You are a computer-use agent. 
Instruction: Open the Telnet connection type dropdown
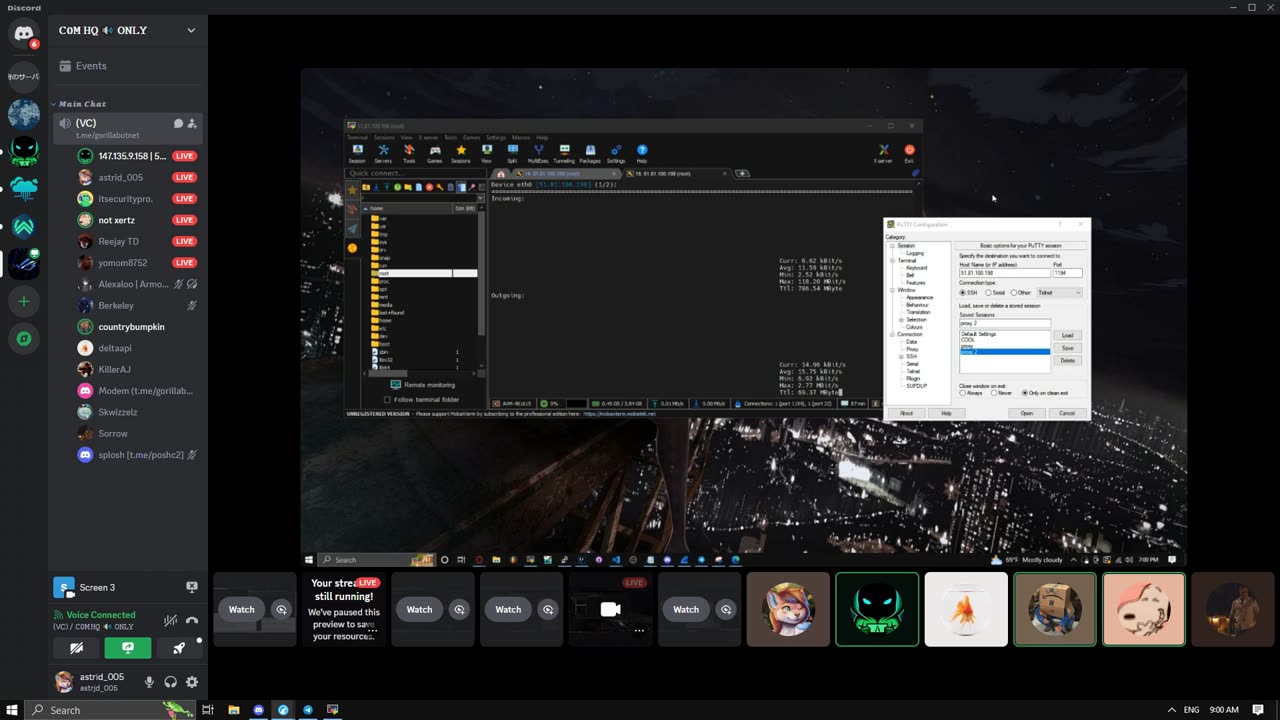1059,293
